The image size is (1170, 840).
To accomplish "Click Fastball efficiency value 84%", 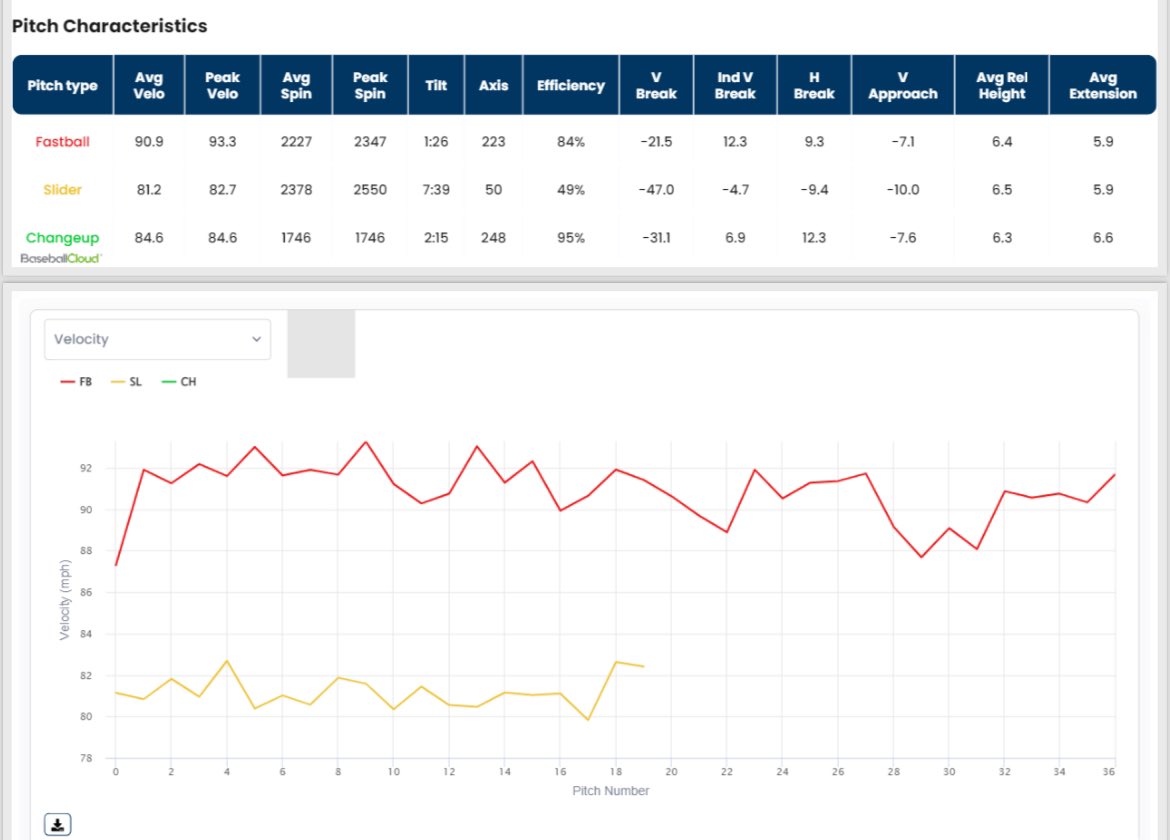I will (571, 142).
